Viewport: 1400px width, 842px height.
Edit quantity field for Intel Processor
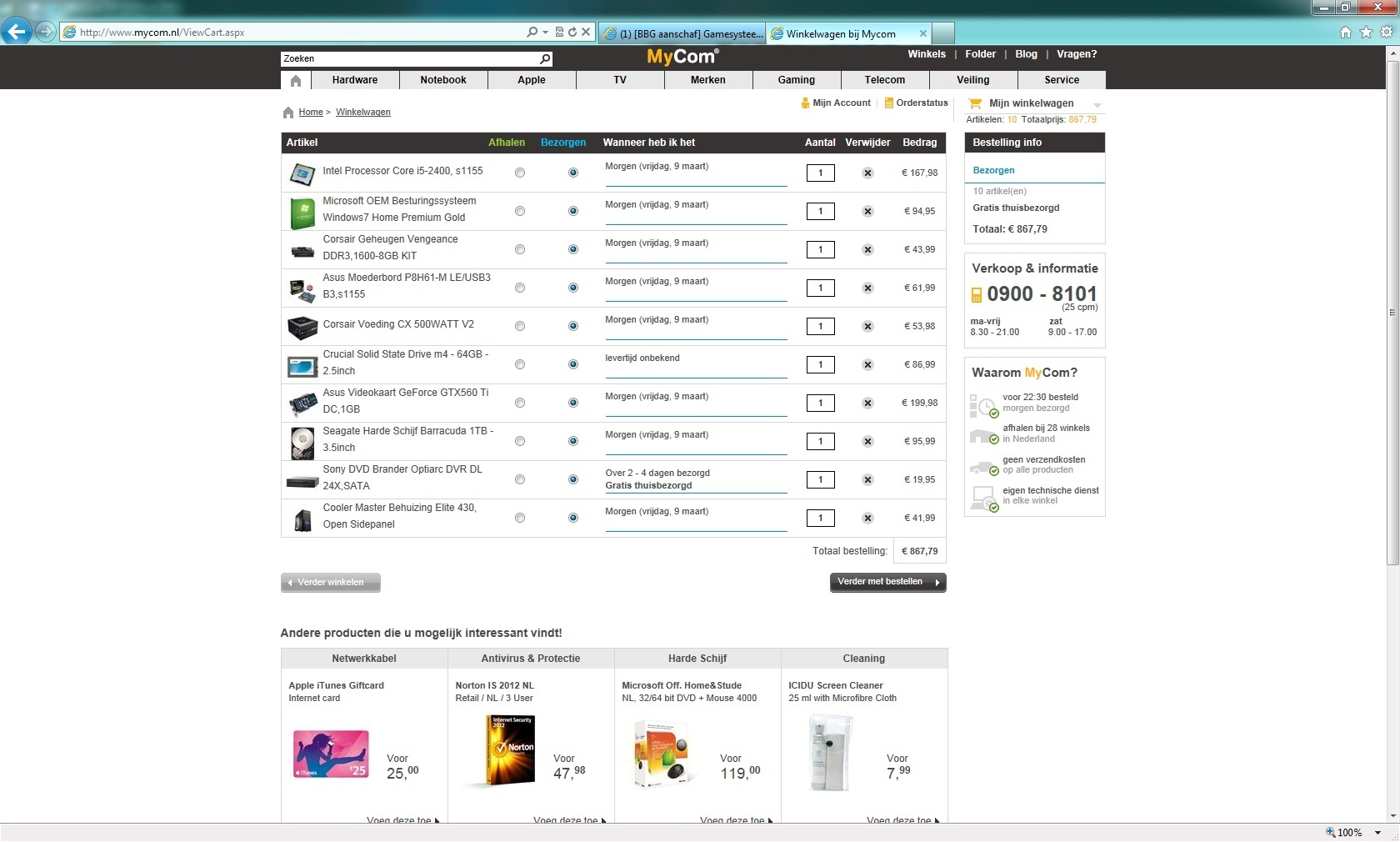click(x=821, y=173)
